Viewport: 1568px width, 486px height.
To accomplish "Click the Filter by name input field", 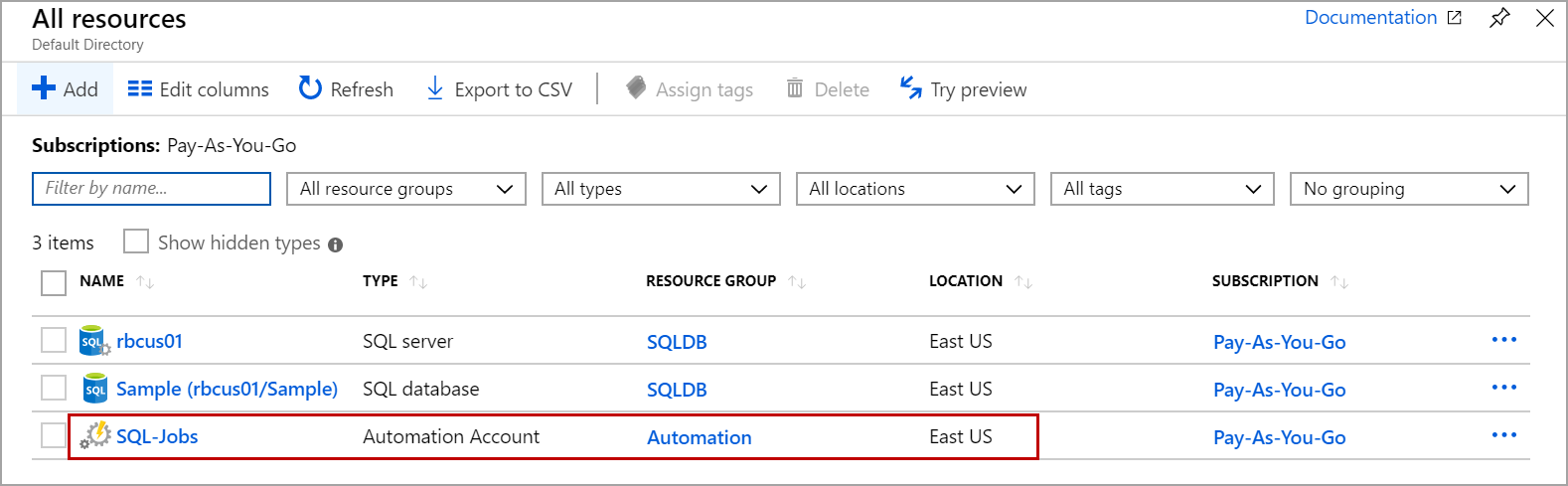I will tap(151, 189).
